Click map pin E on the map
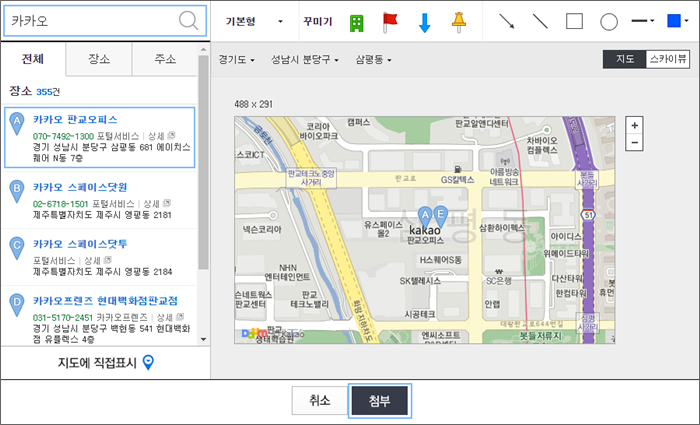Viewport: 700px width, 425px height. coord(440,217)
